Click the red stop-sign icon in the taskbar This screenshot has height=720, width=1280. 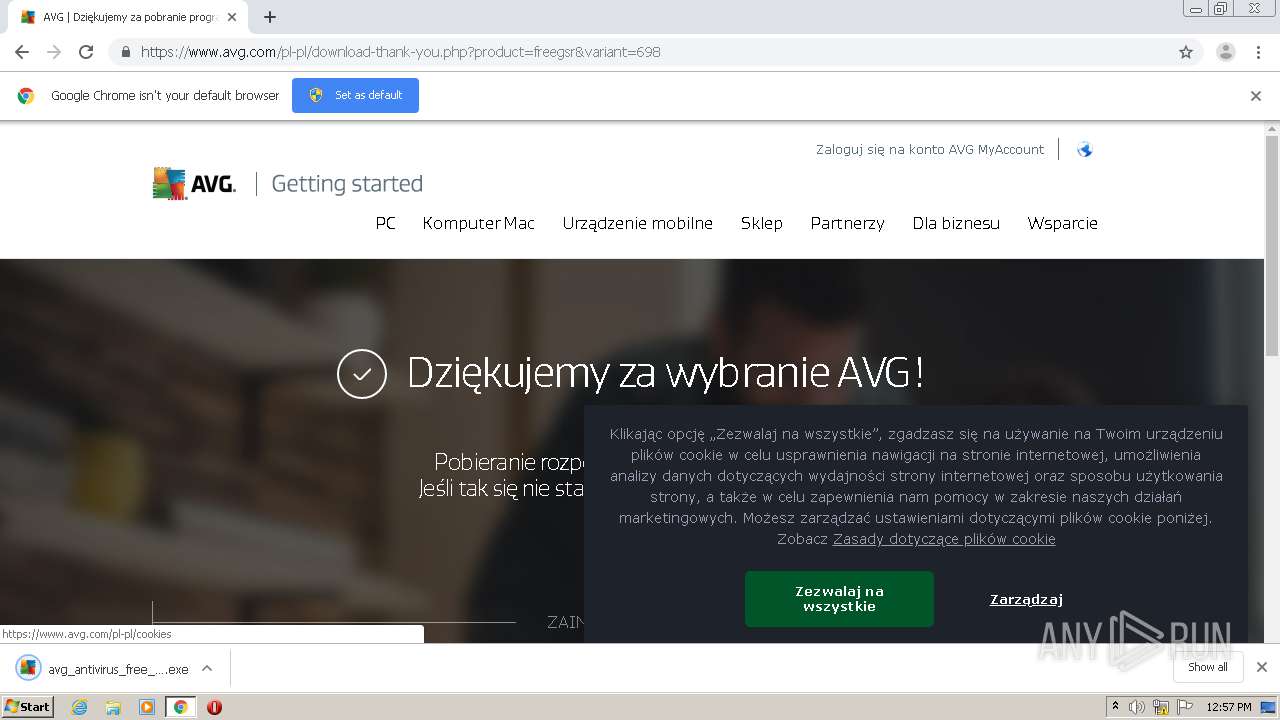tap(214, 707)
